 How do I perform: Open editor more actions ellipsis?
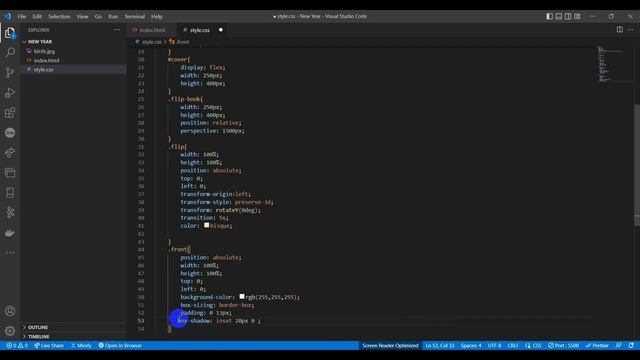click(631, 29)
